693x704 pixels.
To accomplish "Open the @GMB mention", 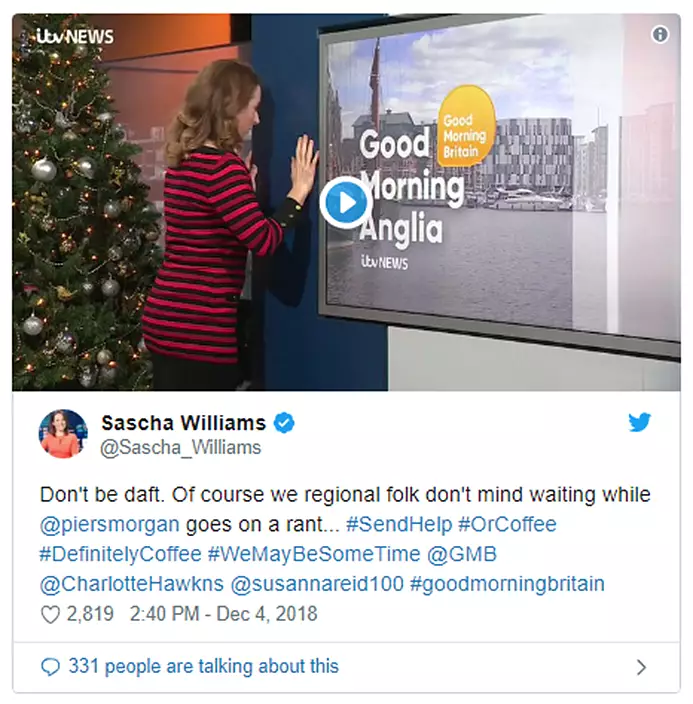I will [462, 554].
